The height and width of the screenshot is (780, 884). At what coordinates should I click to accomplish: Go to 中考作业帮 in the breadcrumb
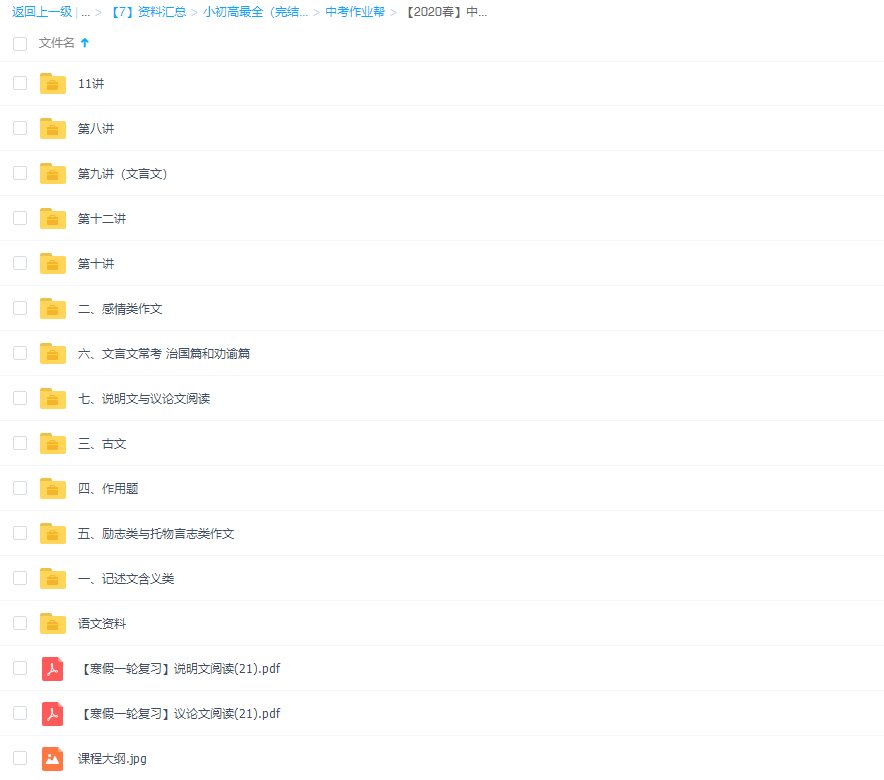click(x=354, y=13)
